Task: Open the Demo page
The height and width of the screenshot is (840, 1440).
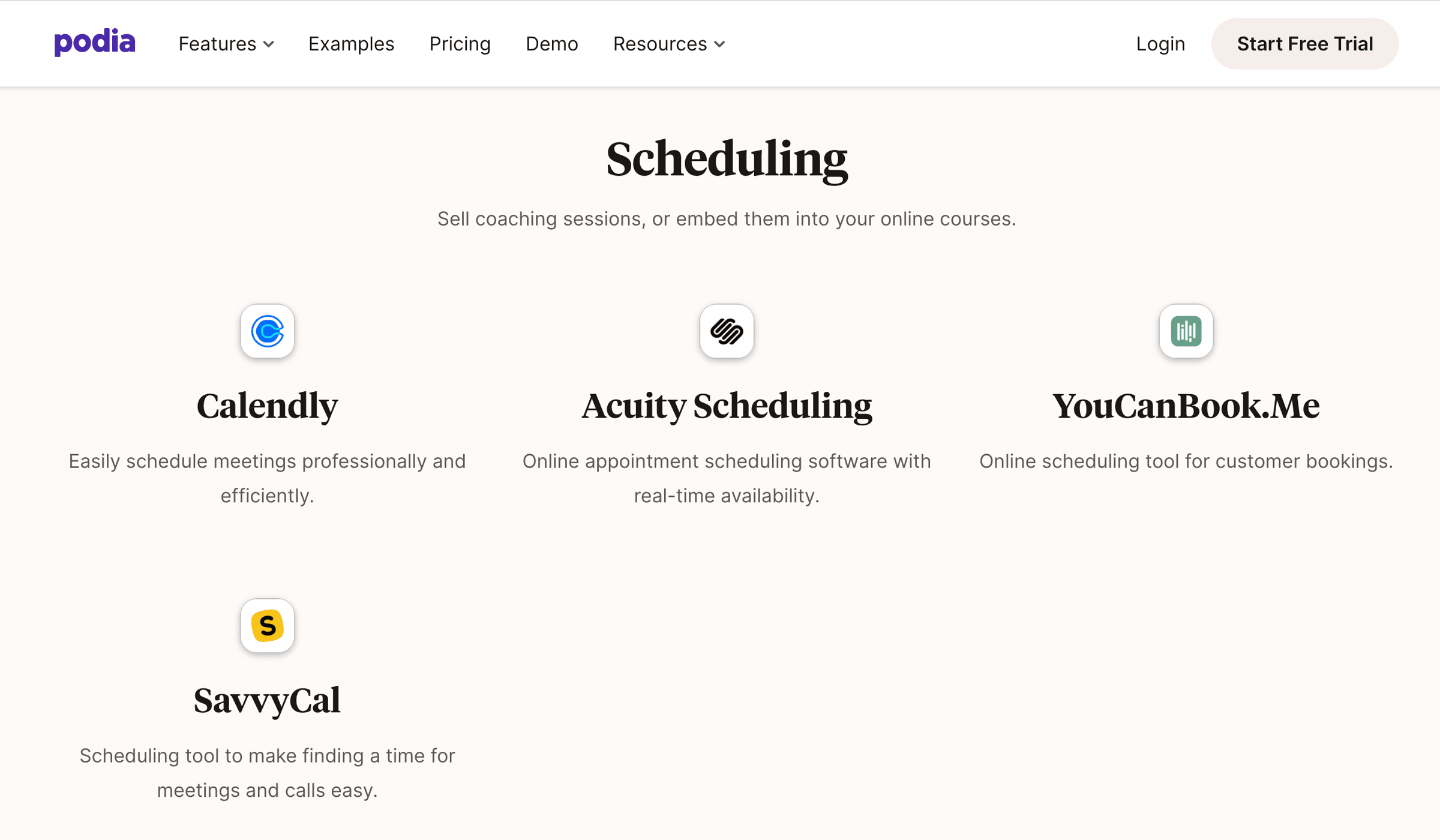Action: (551, 44)
